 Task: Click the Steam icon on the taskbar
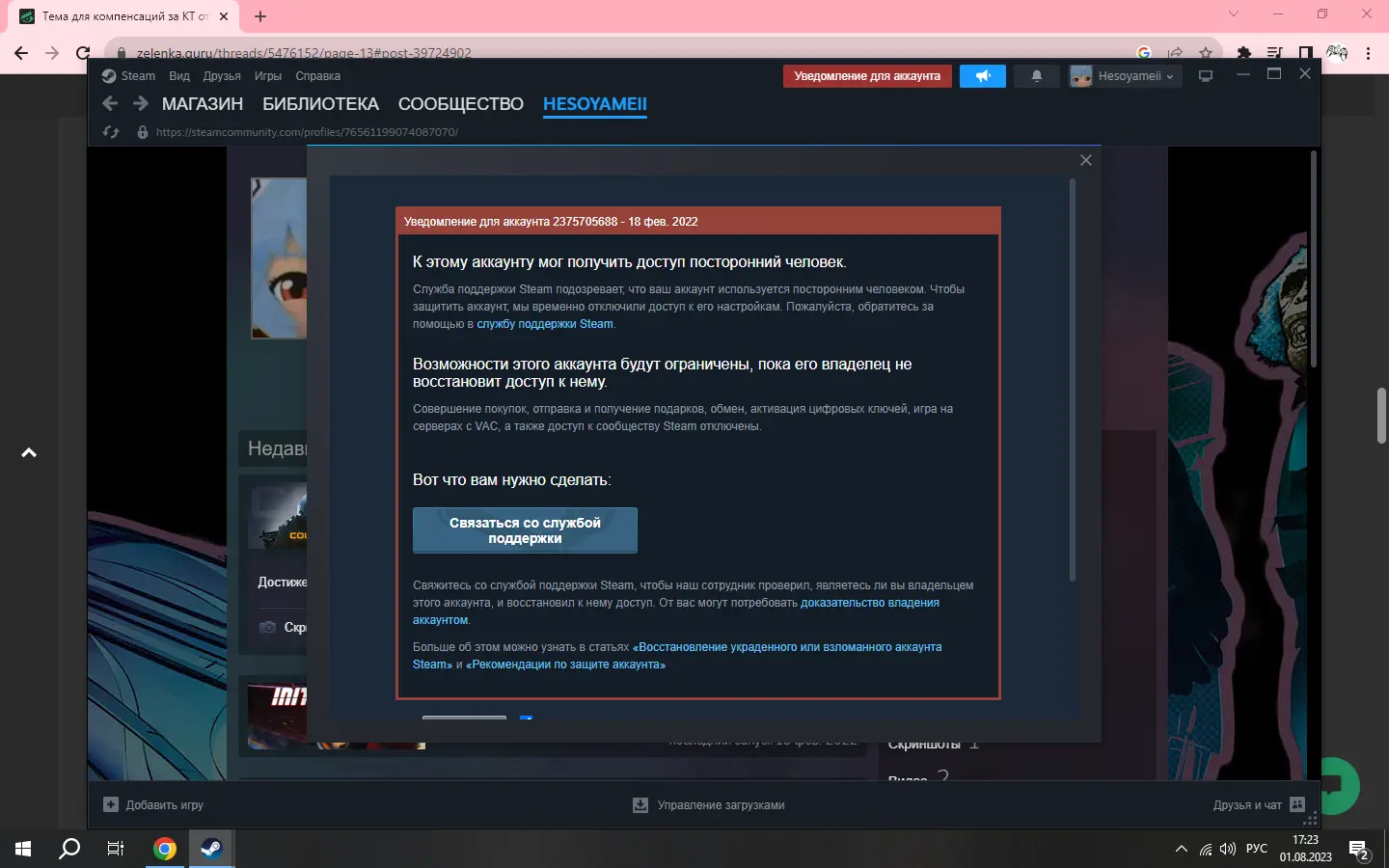pyautogui.click(x=211, y=849)
